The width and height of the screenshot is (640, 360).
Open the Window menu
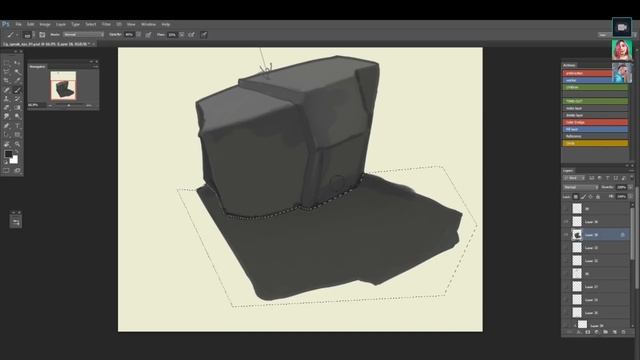tap(148, 24)
